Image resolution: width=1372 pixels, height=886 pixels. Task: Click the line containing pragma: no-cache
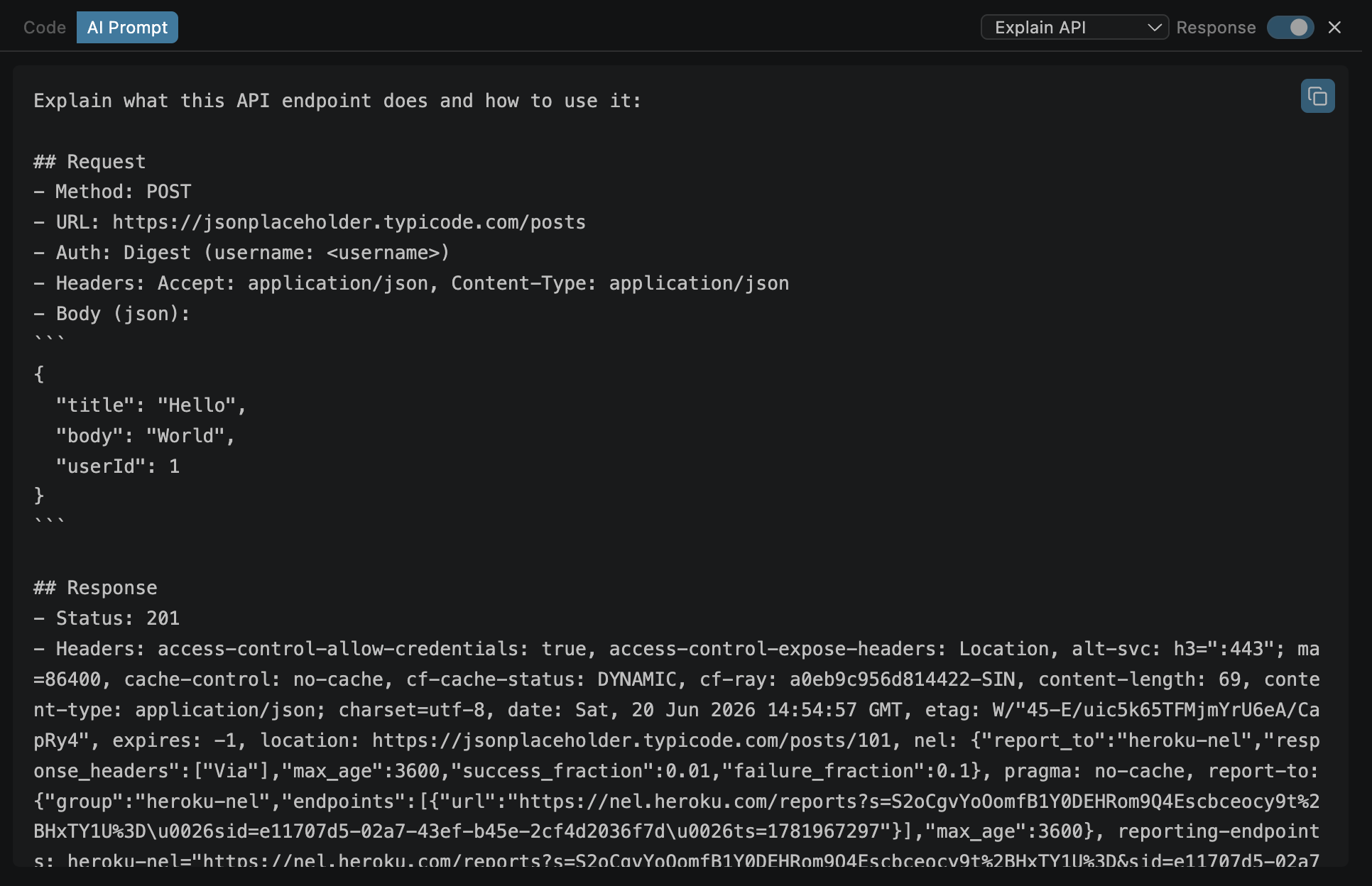pos(676,771)
